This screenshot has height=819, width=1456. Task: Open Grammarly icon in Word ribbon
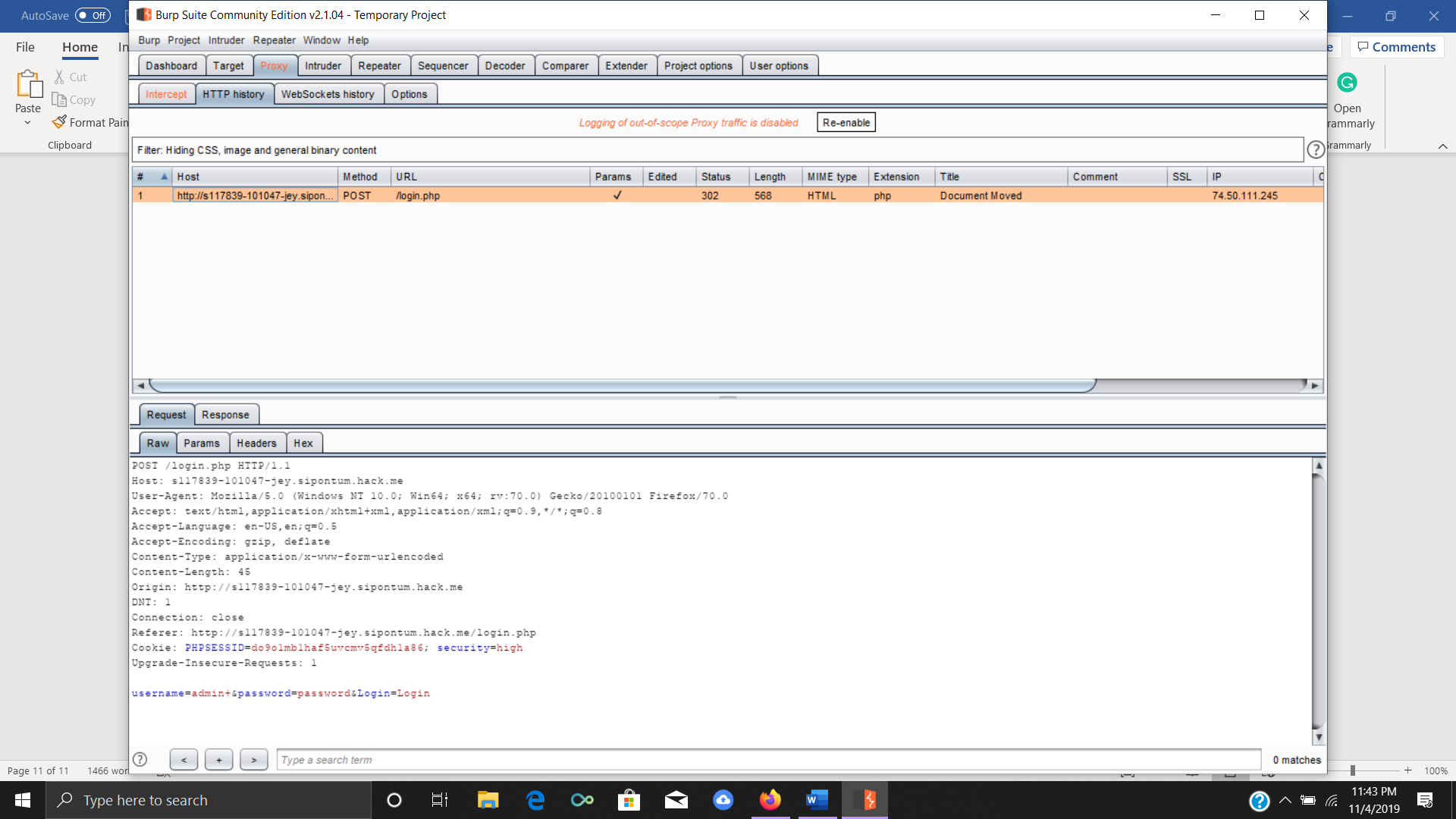tap(1347, 83)
